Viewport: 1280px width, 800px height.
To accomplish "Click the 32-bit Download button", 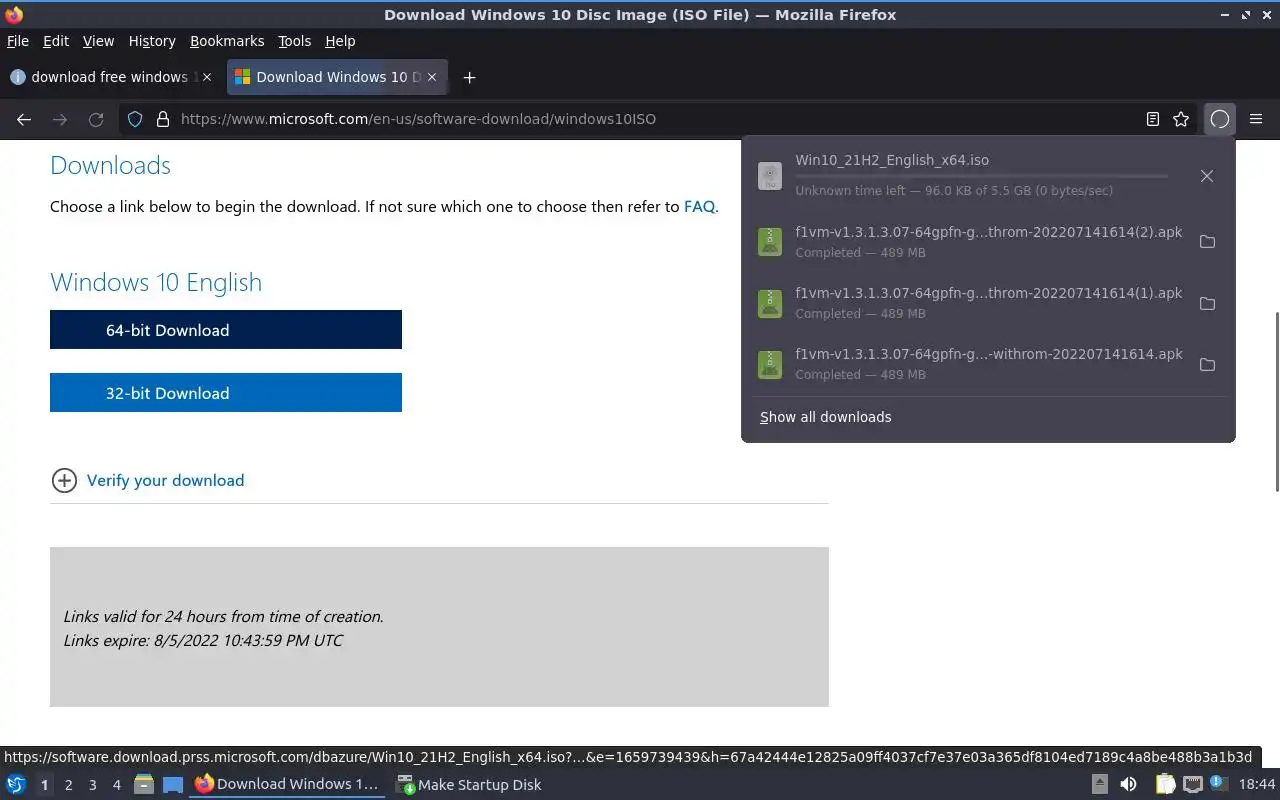I will pyautogui.click(x=226, y=393).
